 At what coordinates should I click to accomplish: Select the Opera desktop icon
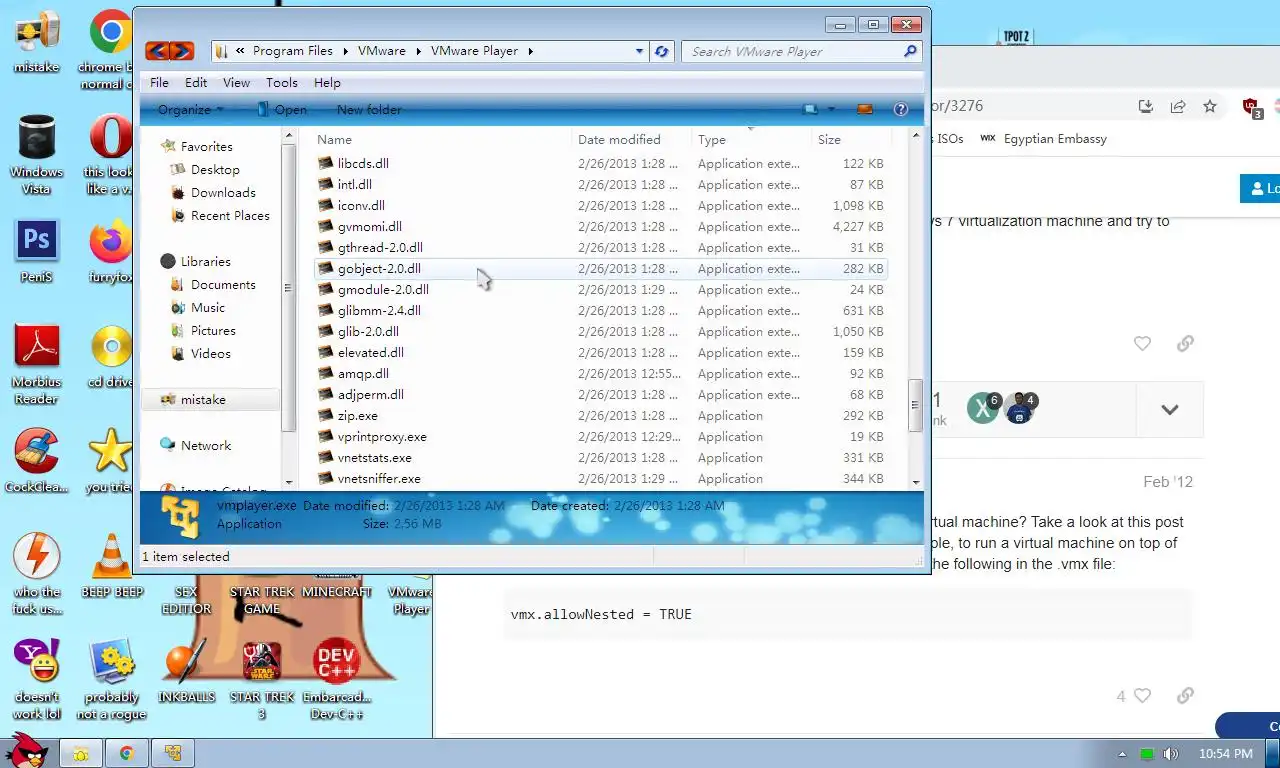coord(110,154)
